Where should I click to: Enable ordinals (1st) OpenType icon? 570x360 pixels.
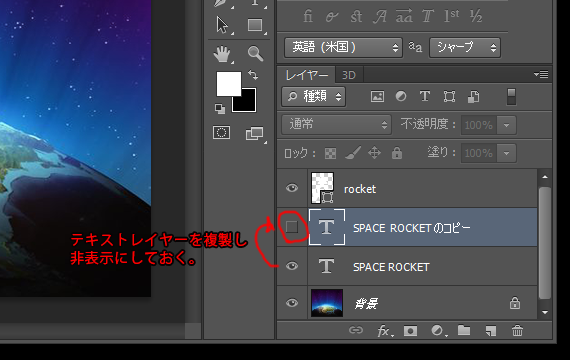tap(451, 16)
